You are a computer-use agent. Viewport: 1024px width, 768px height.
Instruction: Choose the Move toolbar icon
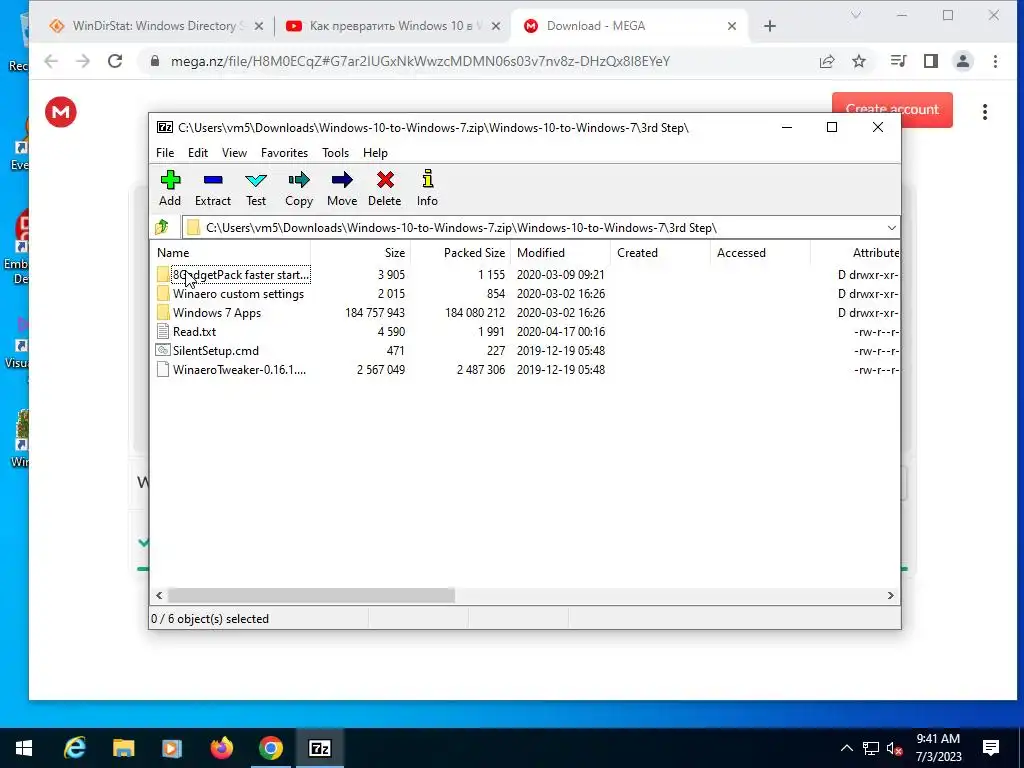point(342,188)
